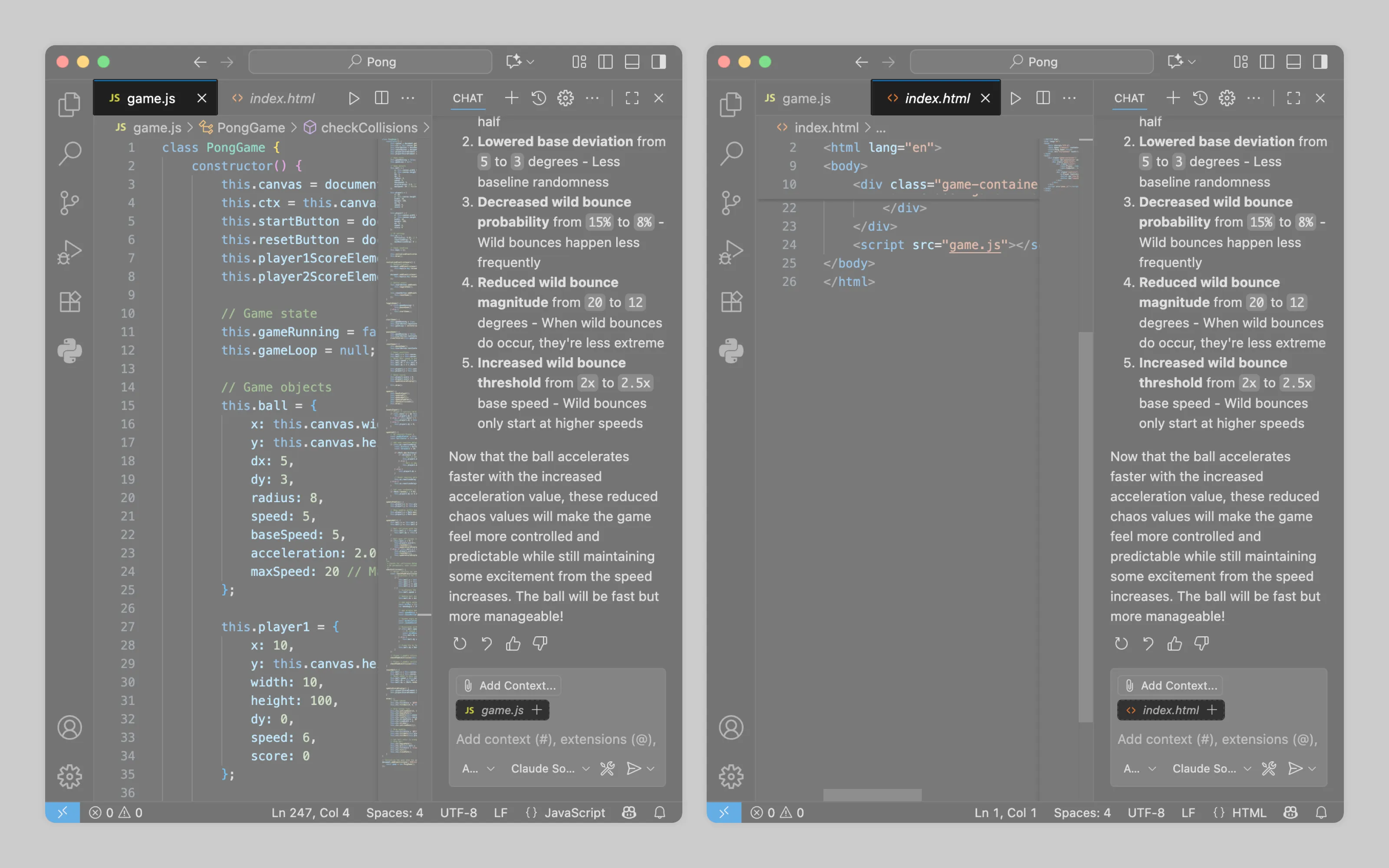Open chat mode dropdown in right window
The height and width of the screenshot is (868, 1389).
(x=1139, y=768)
